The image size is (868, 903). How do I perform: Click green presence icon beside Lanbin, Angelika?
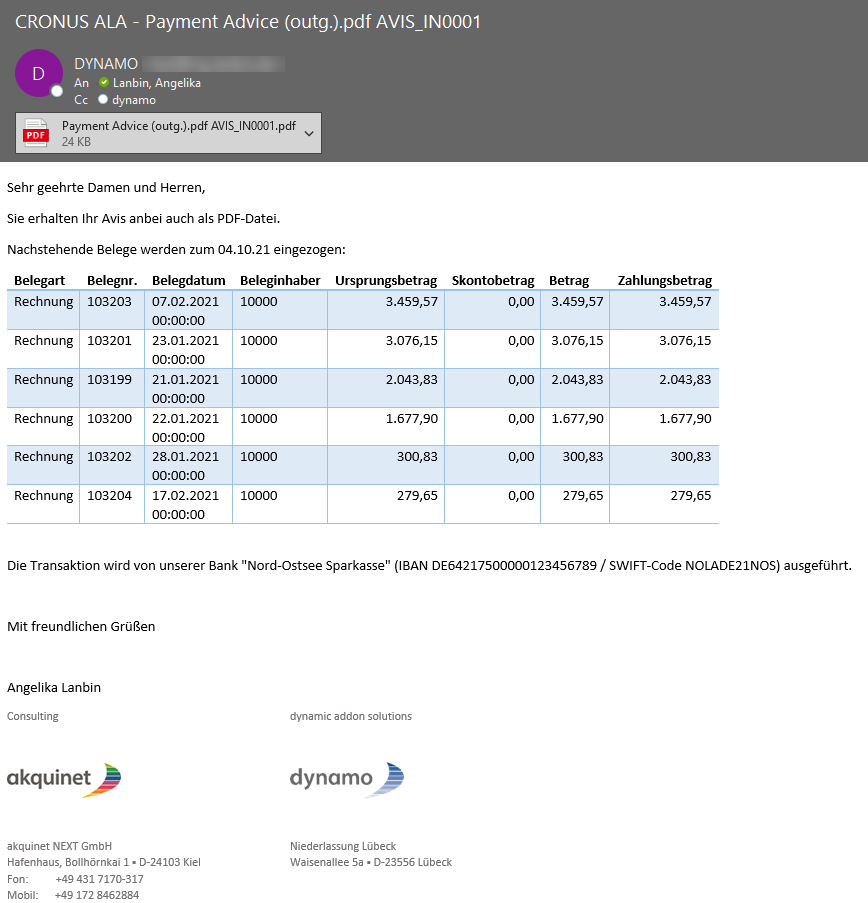tap(104, 83)
